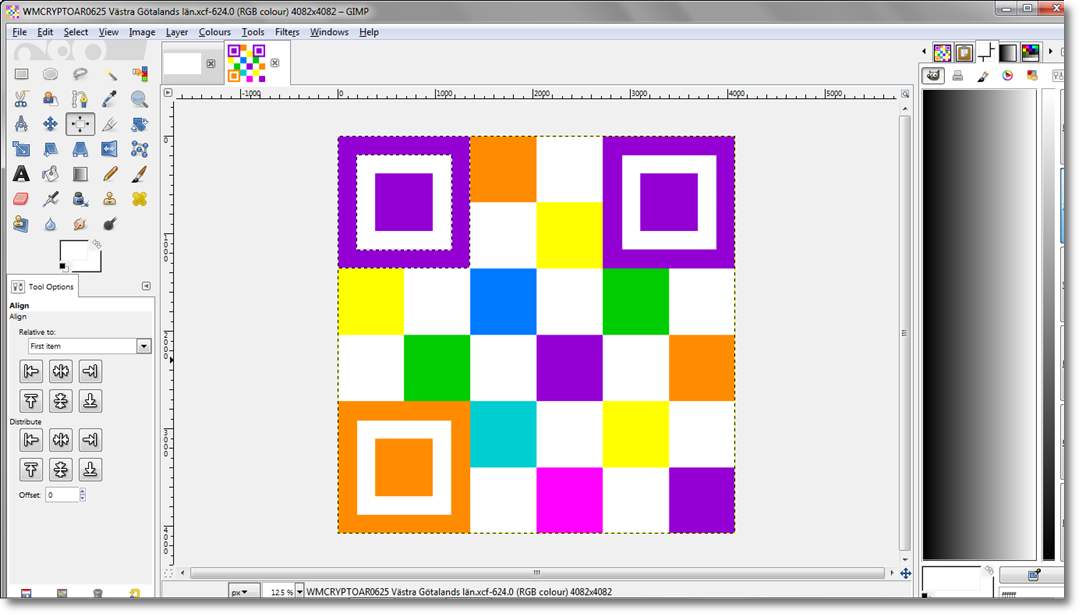Switch to the Tool Options tab
Viewport: 1080px width, 615px height.
43,286
